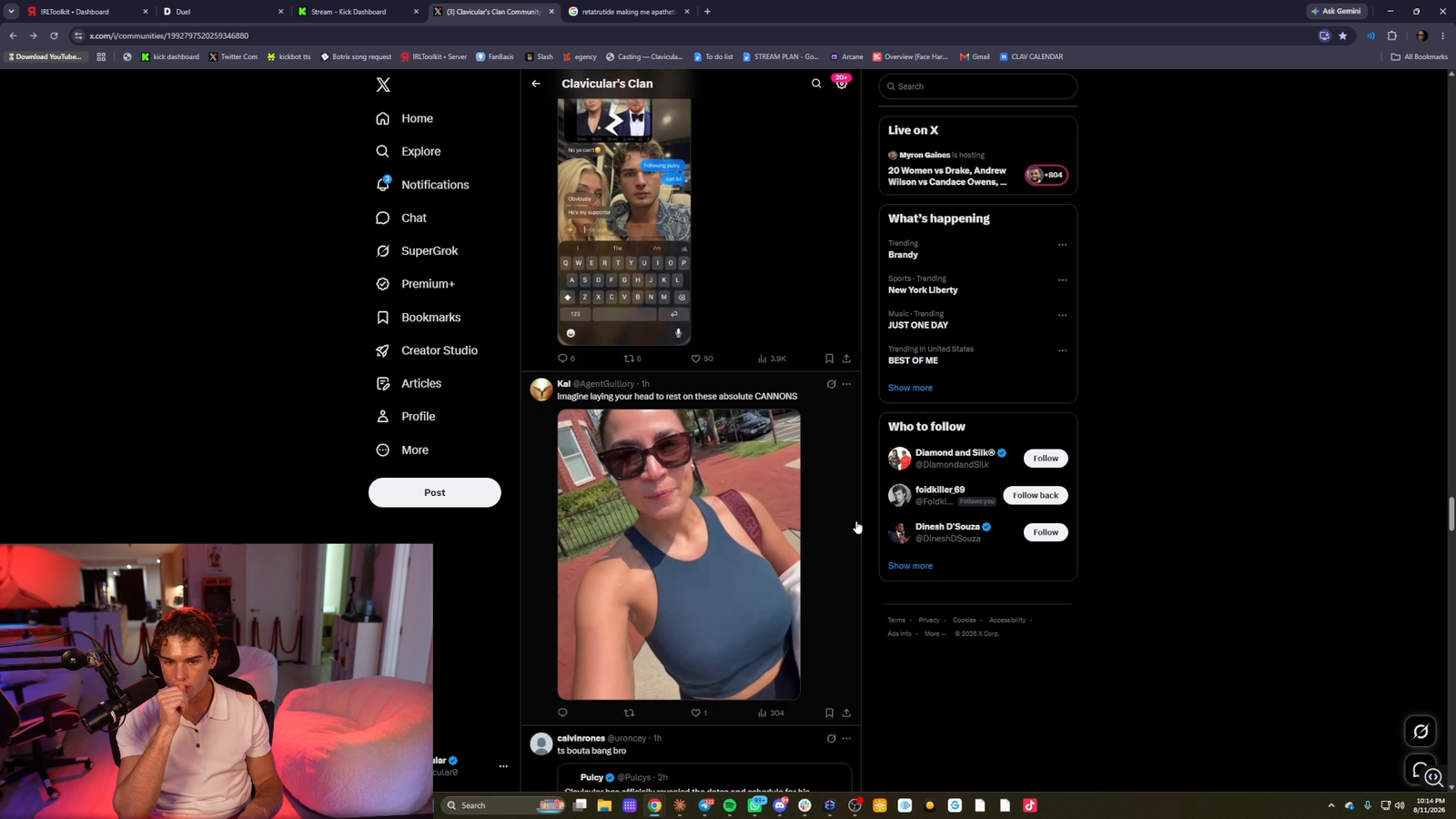The height and width of the screenshot is (819, 1456).
Task: Expand the More menu in sidebar
Action: pyautogui.click(x=402, y=450)
